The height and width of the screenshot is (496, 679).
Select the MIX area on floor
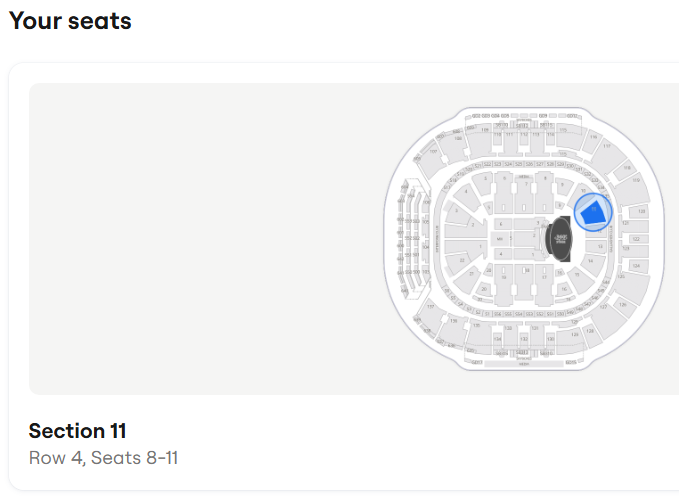500,239
